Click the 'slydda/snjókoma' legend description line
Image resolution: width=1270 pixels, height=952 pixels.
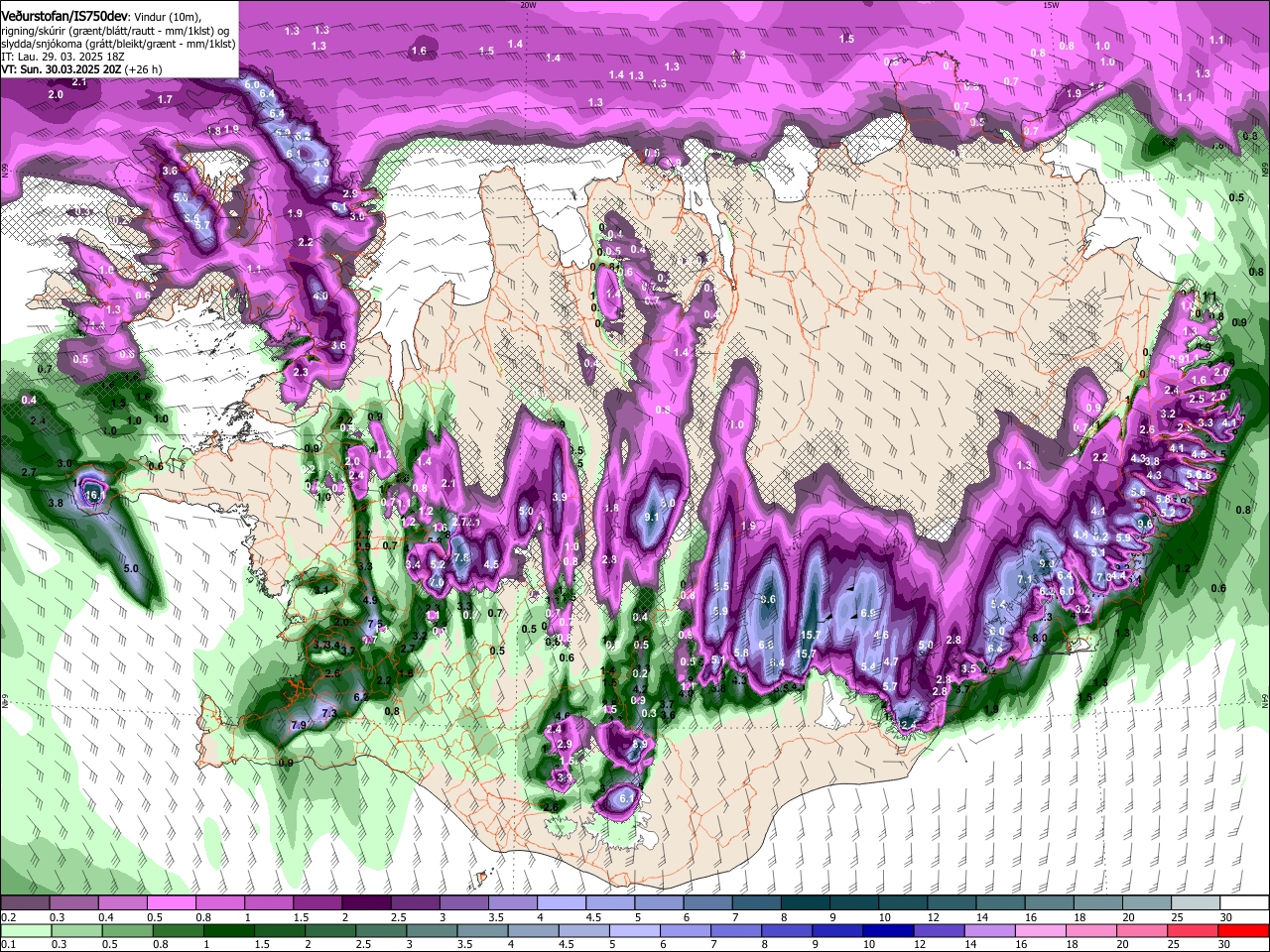118,44
